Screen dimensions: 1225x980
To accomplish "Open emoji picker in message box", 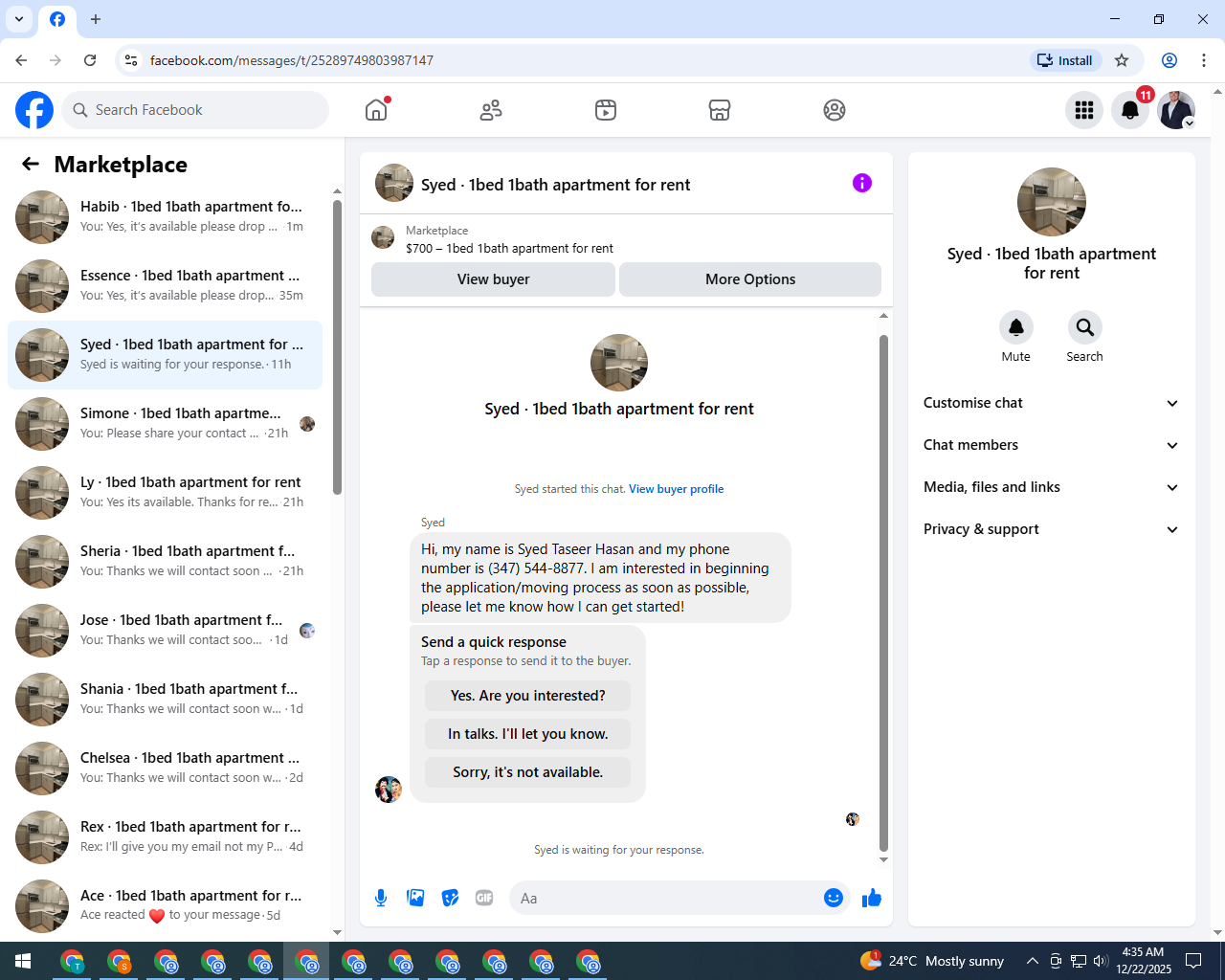I will pos(834,898).
